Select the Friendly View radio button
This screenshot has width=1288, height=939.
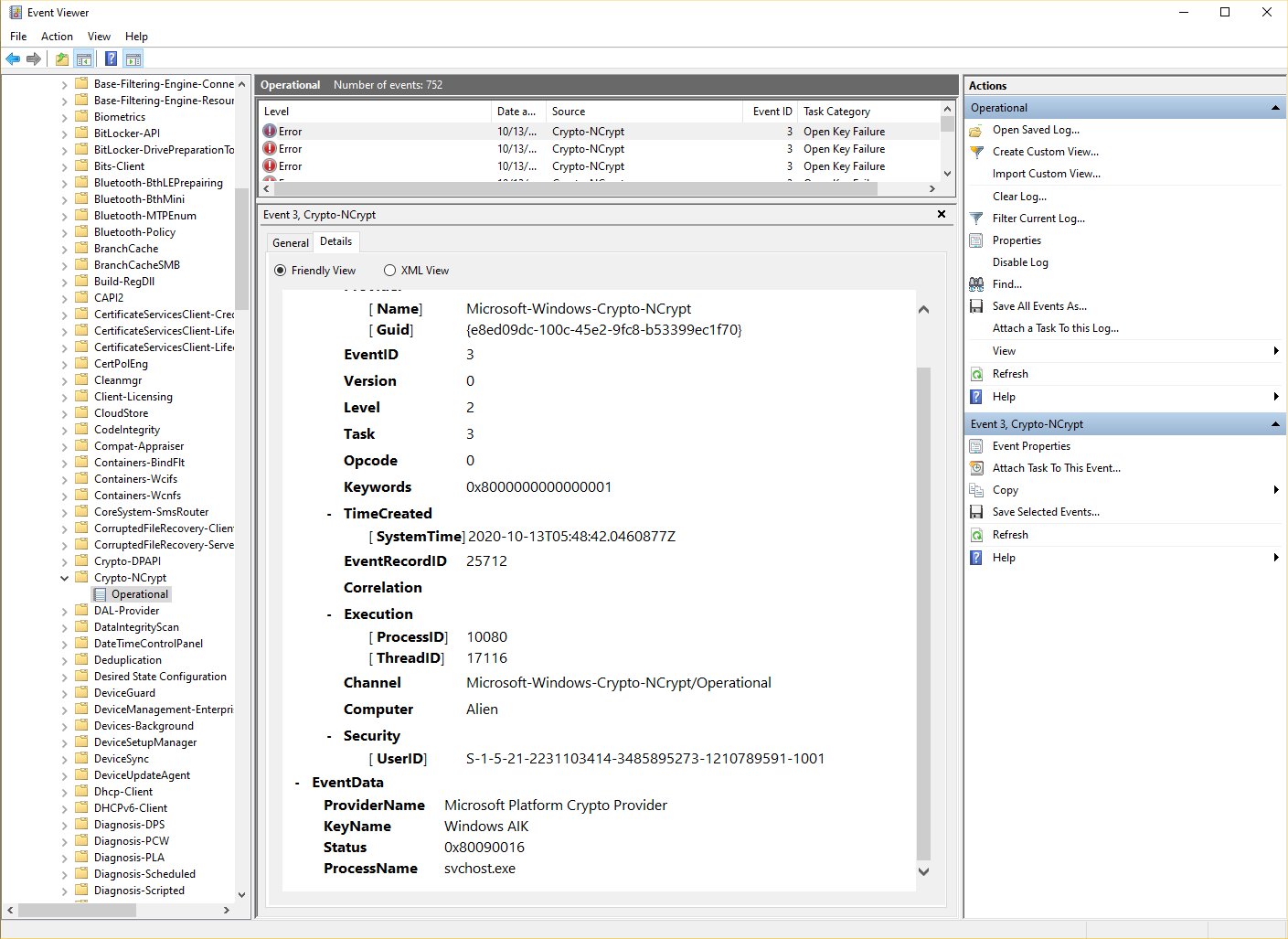[281, 270]
